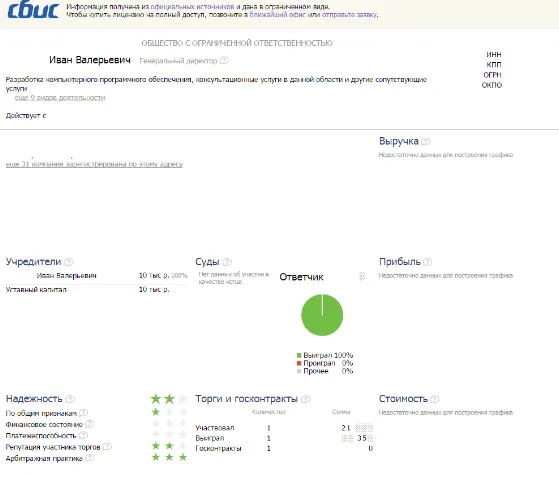Image resolution: width=559 pixels, height=477 pixels.
Task: Open help icon next to Прибыль
Action: coord(427,262)
